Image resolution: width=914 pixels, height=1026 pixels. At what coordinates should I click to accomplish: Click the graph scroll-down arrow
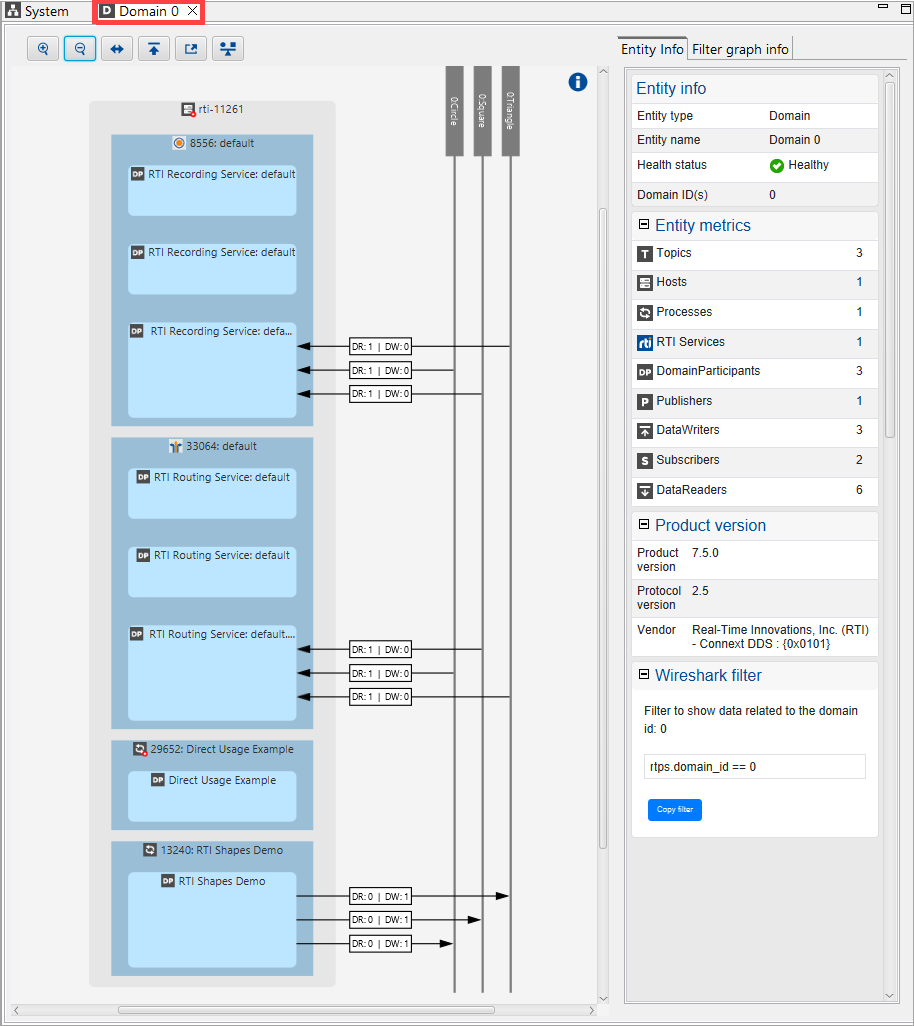[603, 999]
